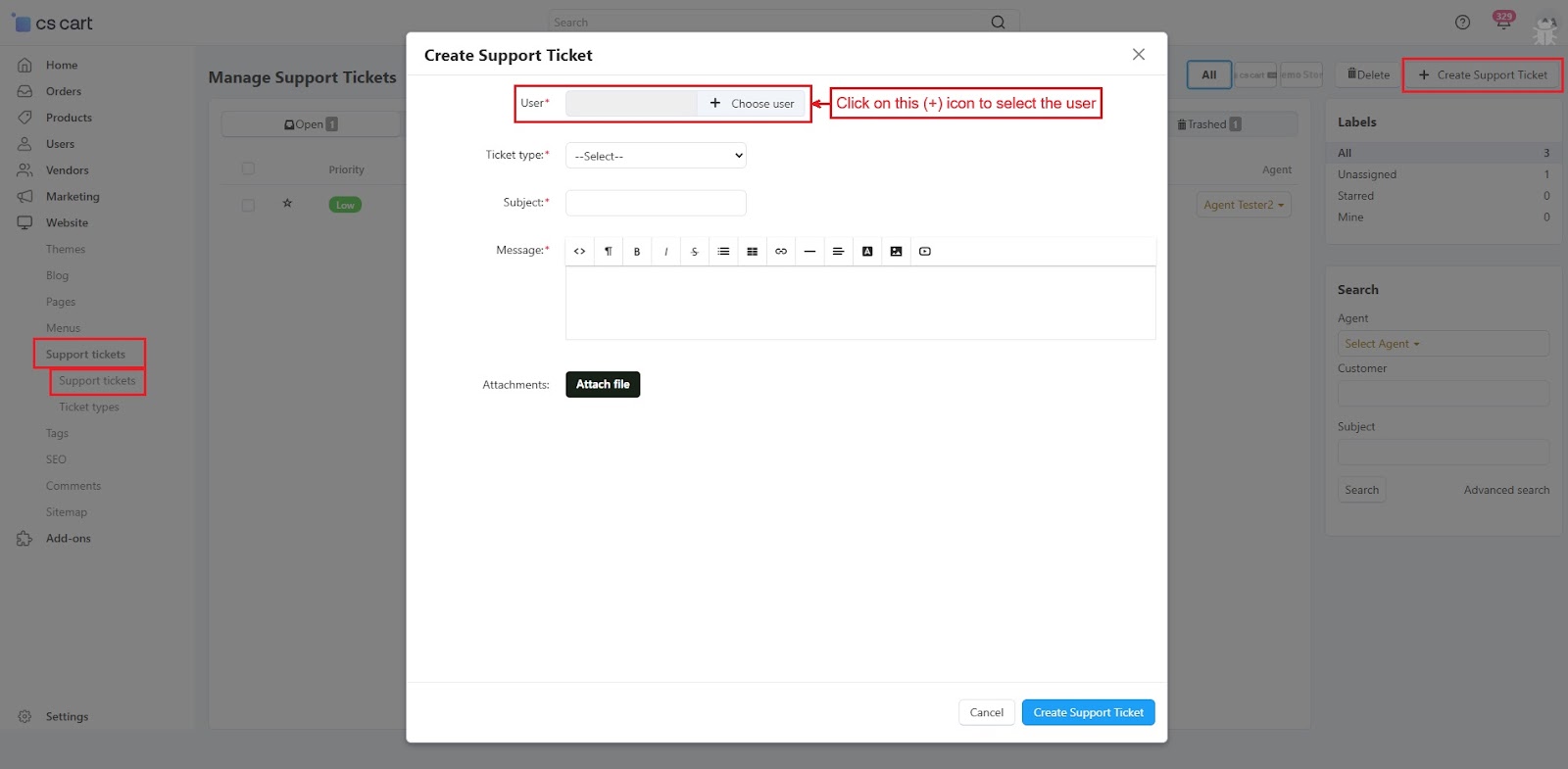Check the Low priority ticket row checkbox
Image resolution: width=1568 pixels, height=769 pixels.
click(x=248, y=205)
